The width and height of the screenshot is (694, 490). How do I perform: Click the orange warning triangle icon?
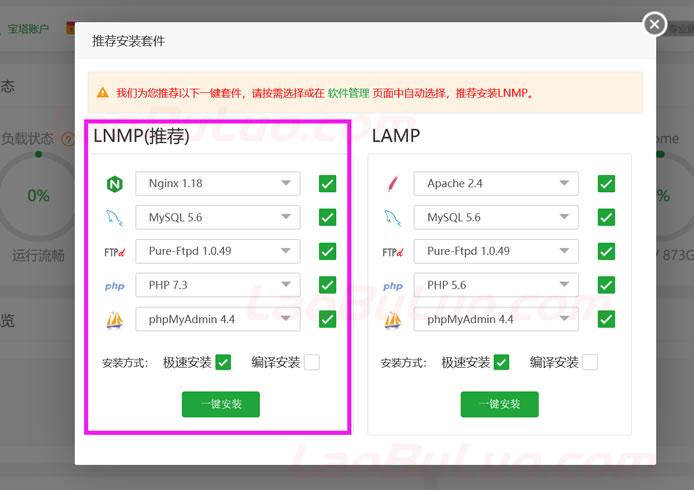102,93
